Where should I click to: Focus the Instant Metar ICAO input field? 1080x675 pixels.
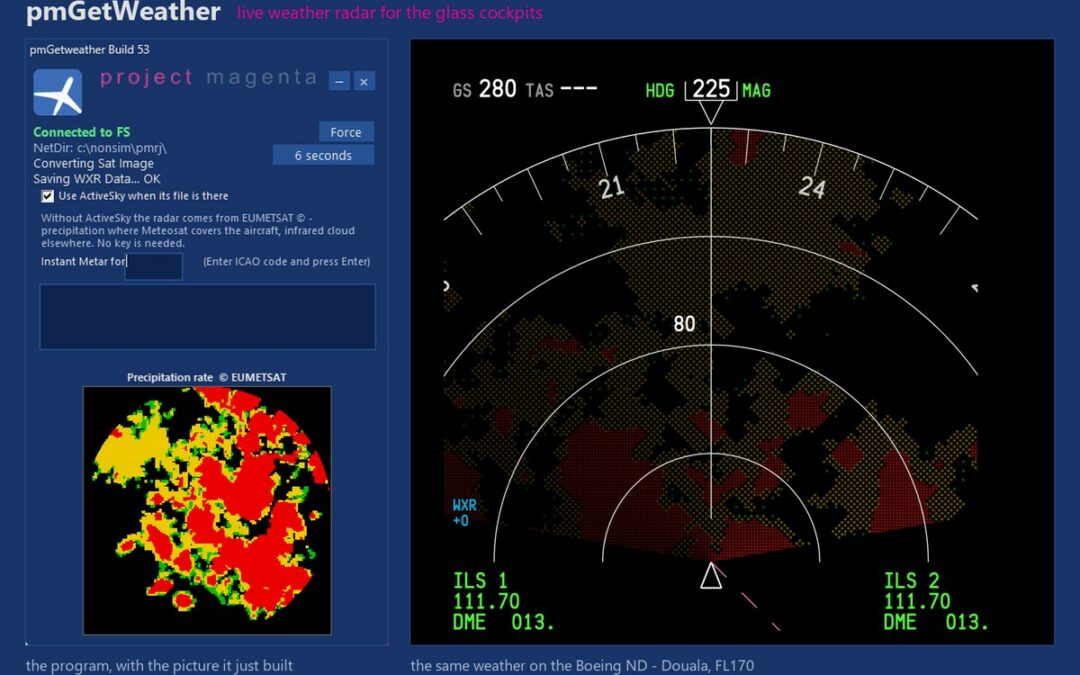pos(154,266)
